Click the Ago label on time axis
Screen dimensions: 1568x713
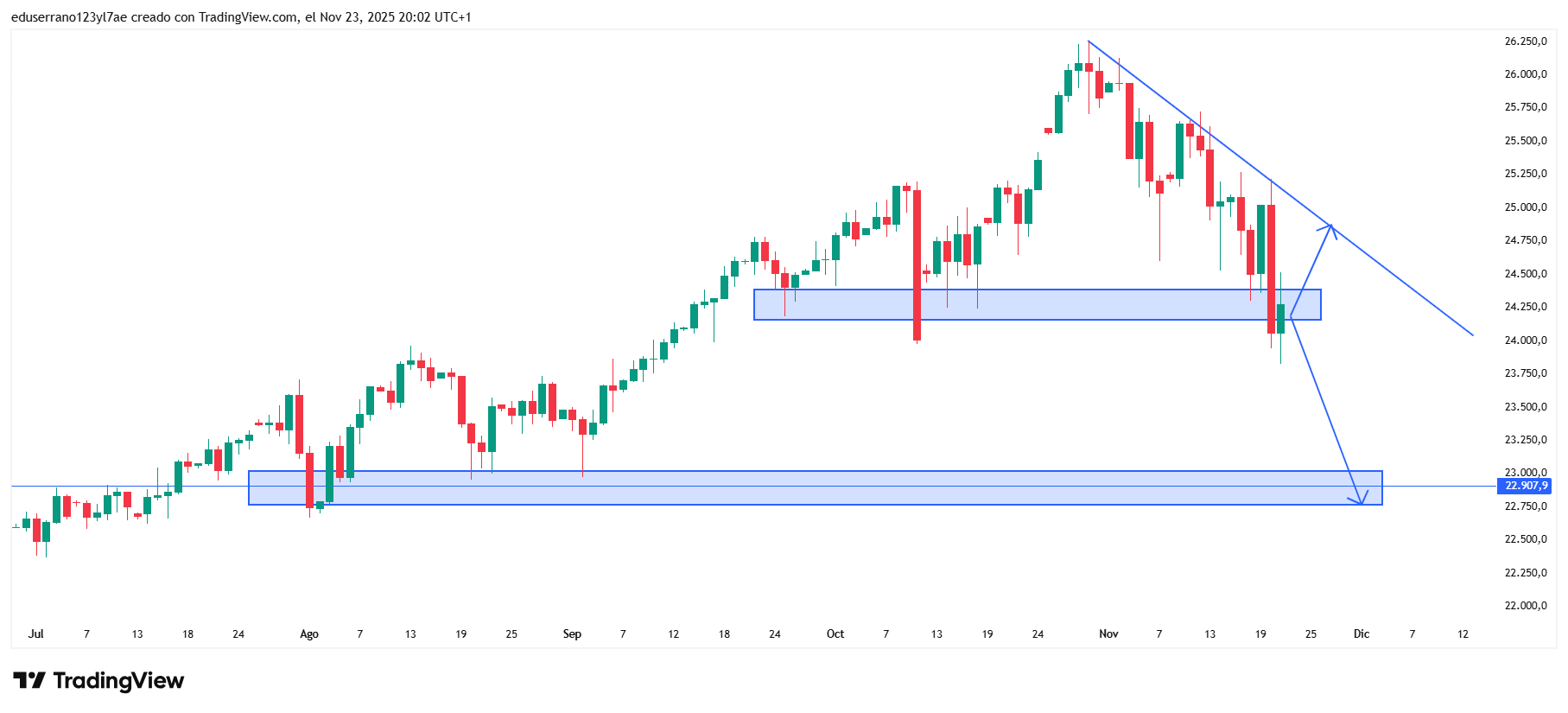point(309,634)
